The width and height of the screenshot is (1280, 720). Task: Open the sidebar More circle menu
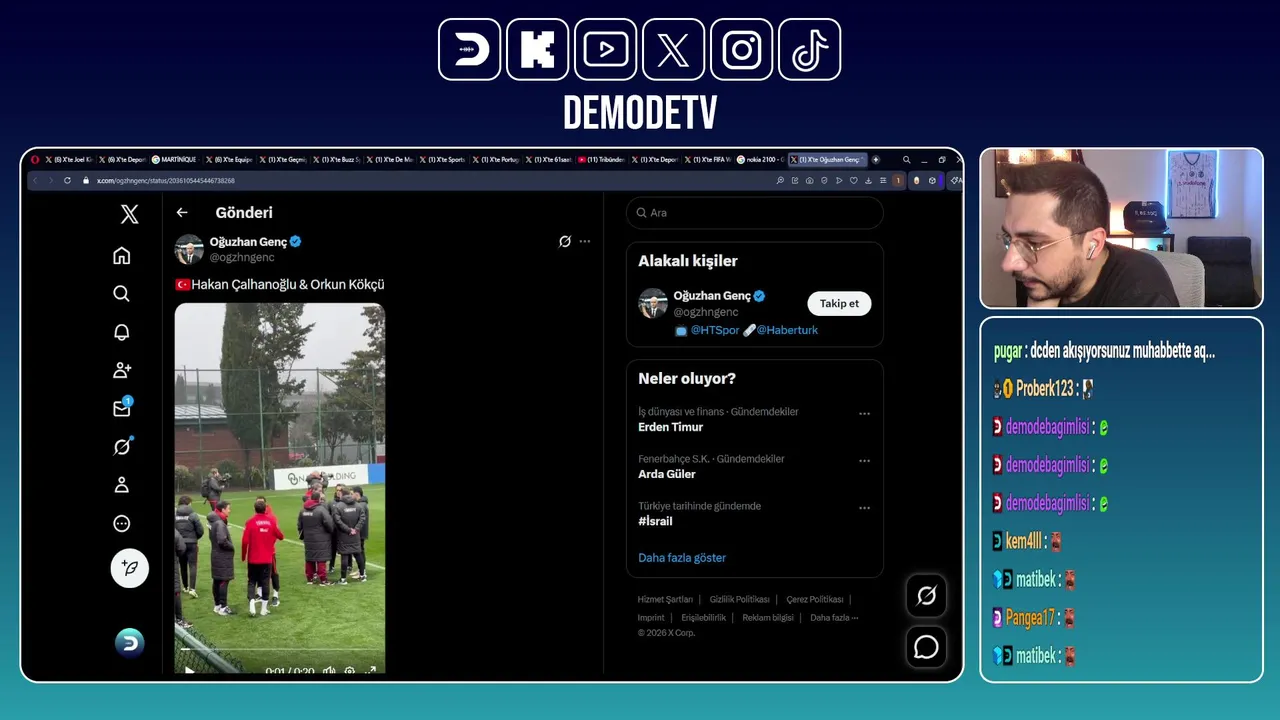(121, 523)
